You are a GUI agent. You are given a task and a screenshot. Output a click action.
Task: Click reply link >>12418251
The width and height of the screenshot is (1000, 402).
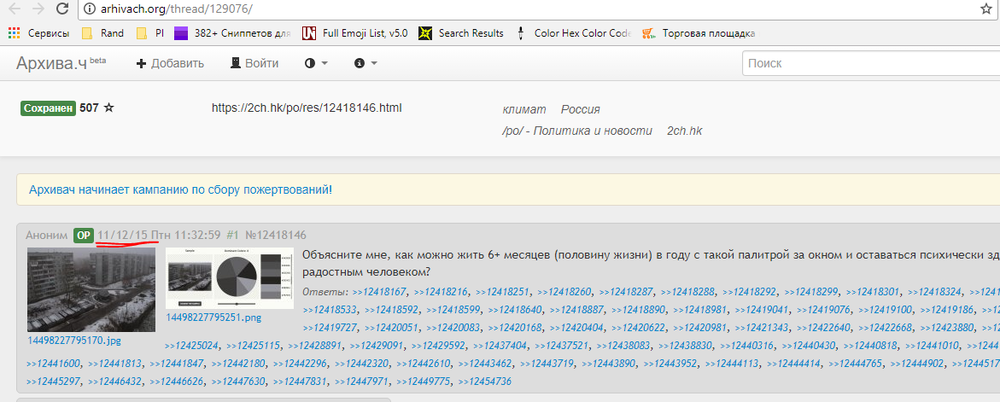[x=502, y=292]
